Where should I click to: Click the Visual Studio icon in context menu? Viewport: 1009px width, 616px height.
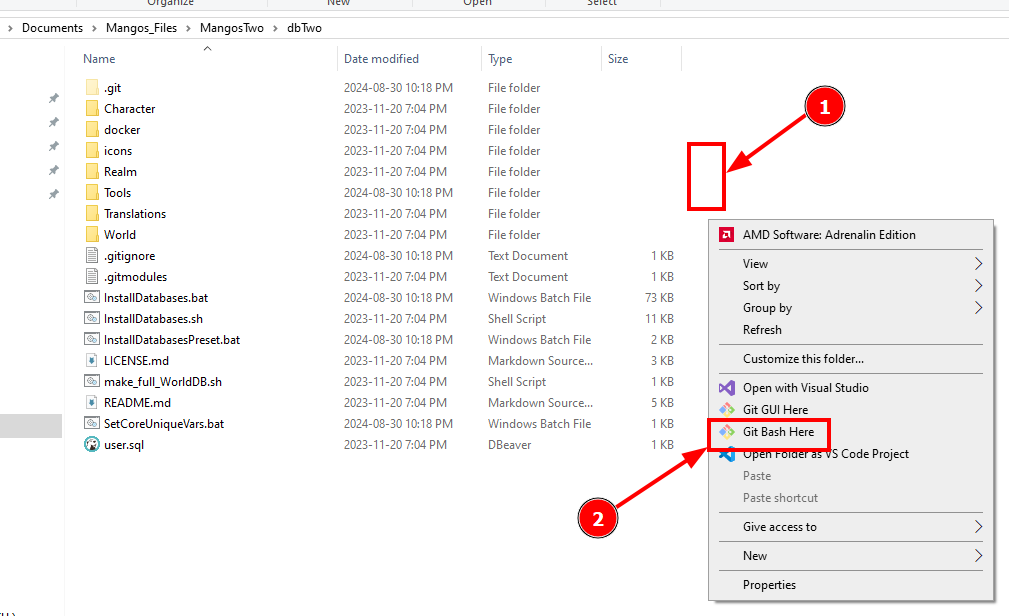click(x=727, y=388)
